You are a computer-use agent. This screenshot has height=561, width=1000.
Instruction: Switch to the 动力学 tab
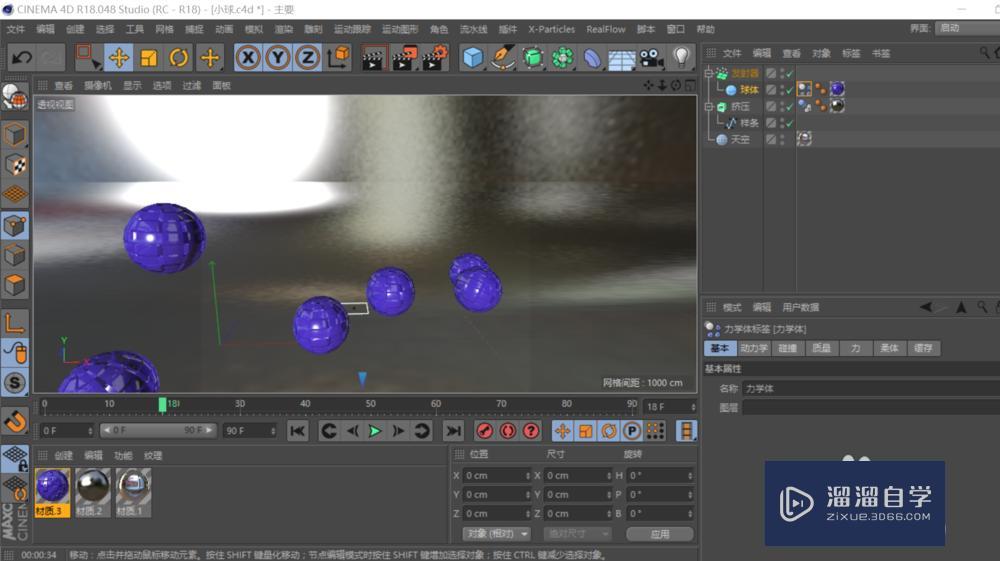[x=754, y=348]
